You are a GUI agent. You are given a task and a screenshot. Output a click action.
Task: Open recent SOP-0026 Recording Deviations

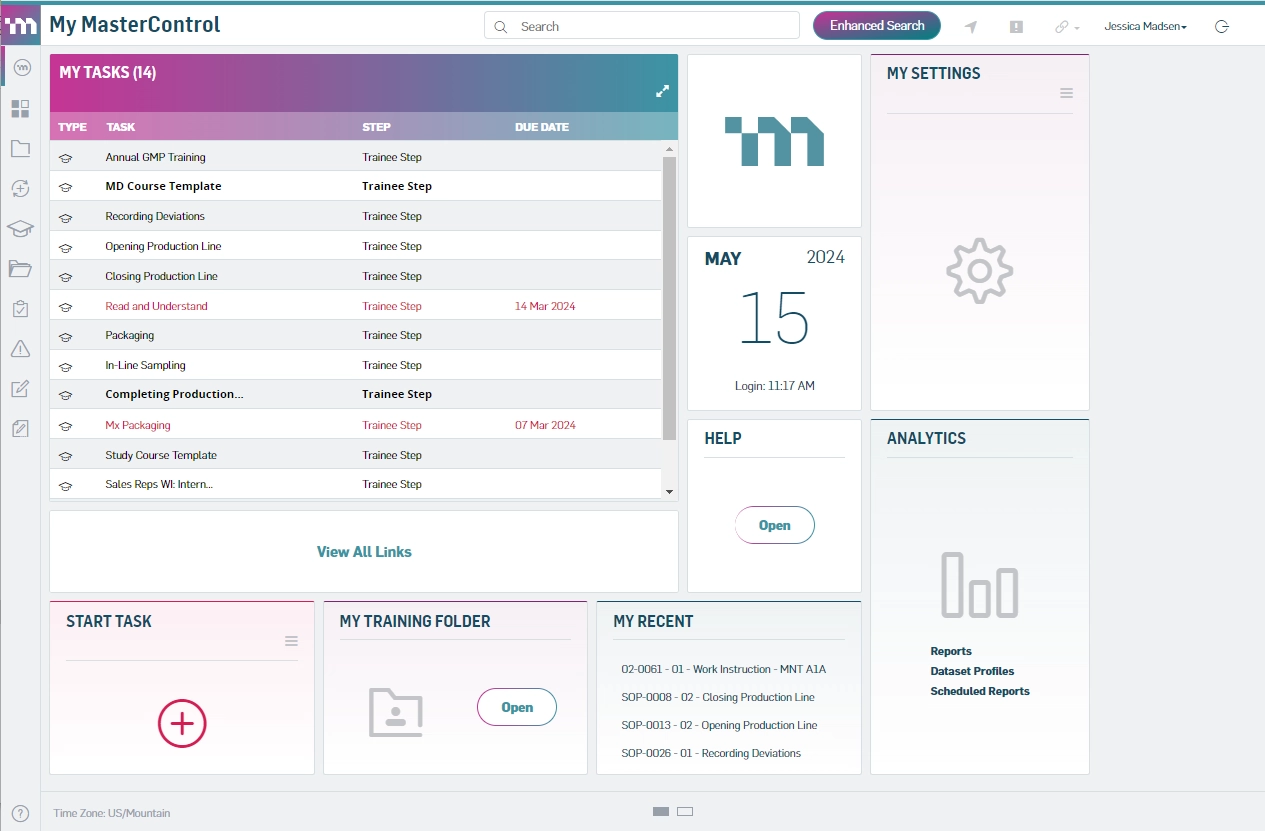pyautogui.click(x=711, y=753)
